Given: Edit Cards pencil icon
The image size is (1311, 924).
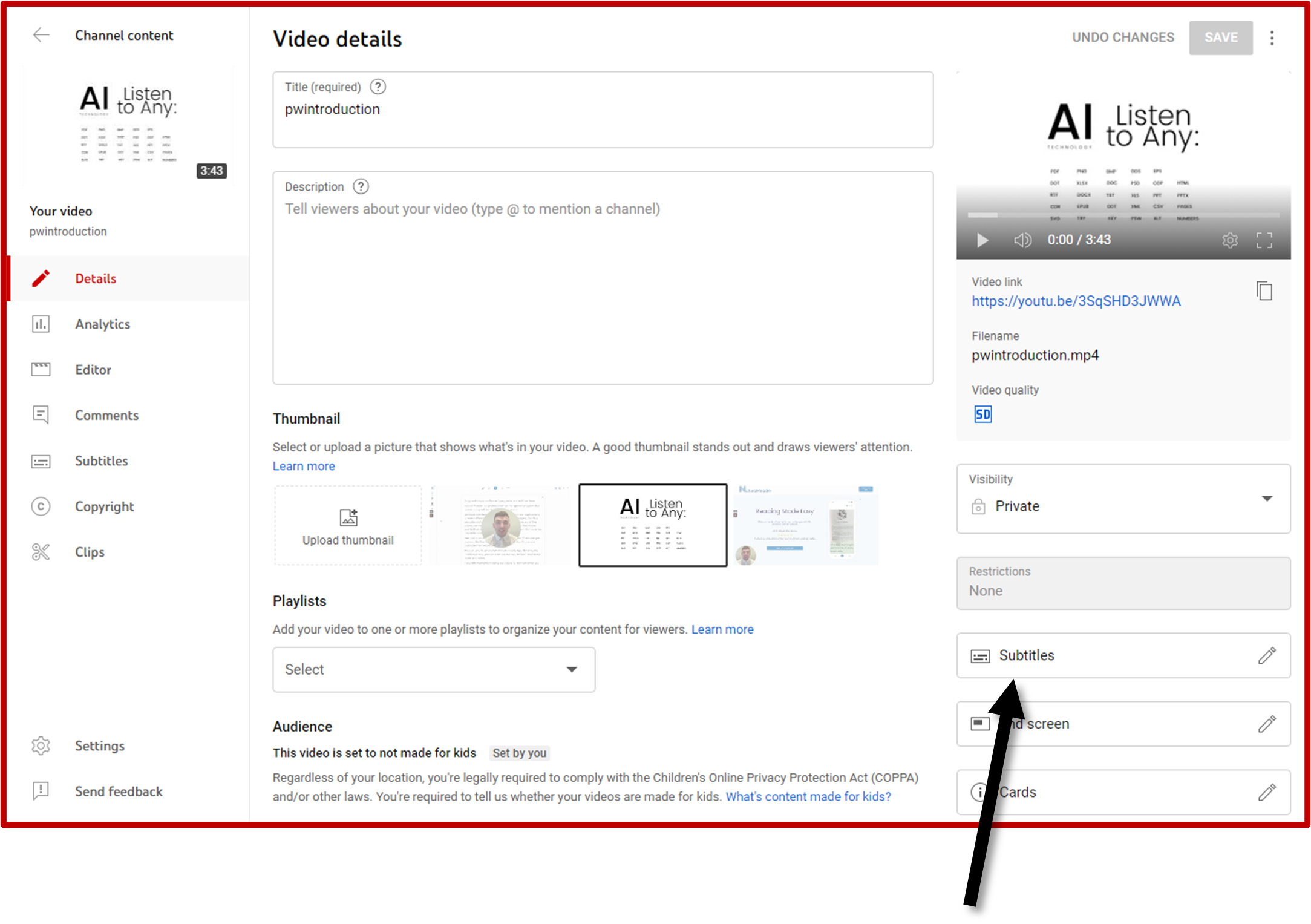Looking at the screenshot, I should pyautogui.click(x=1267, y=792).
